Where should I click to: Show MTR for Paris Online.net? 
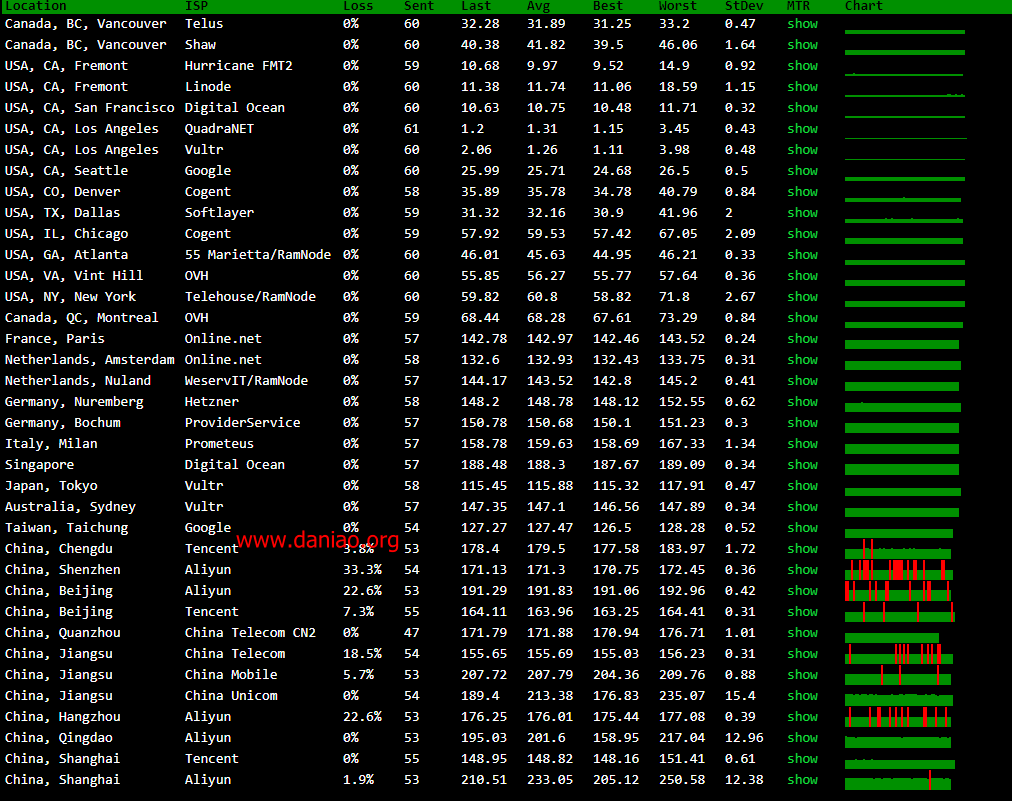pyautogui.click(x=802, y=339)
